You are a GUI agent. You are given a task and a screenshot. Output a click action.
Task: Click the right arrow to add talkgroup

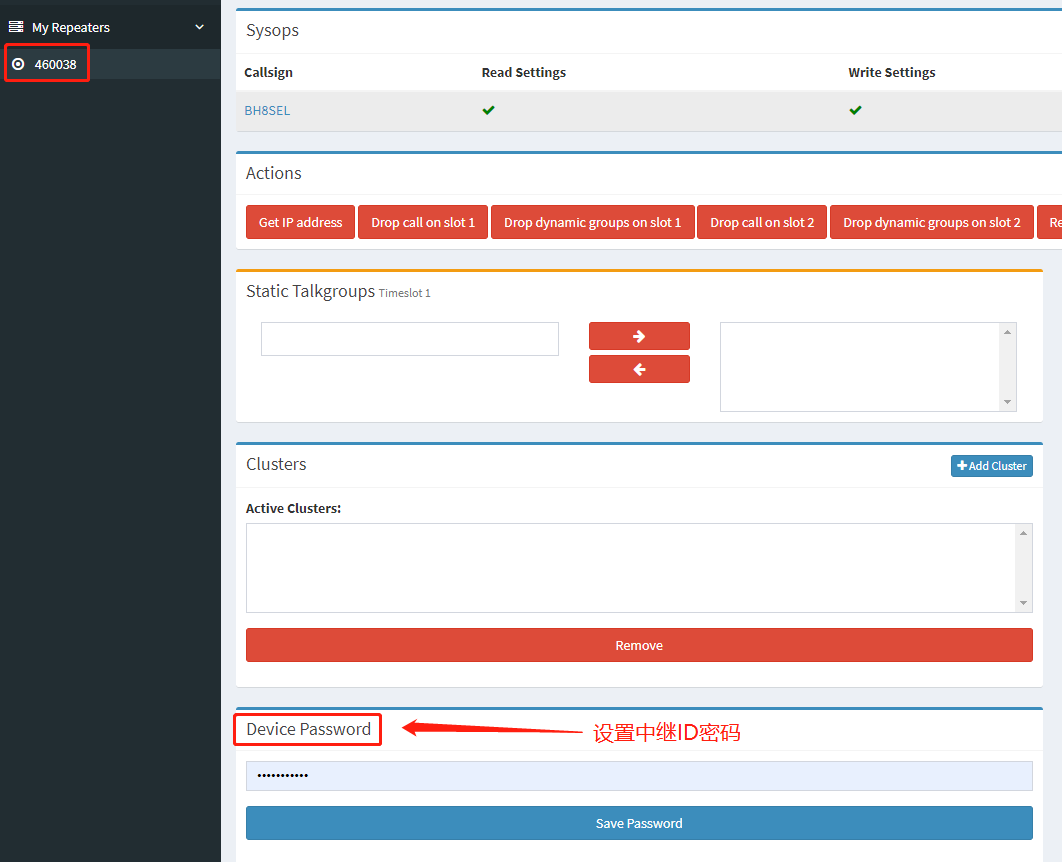(639, 336)
